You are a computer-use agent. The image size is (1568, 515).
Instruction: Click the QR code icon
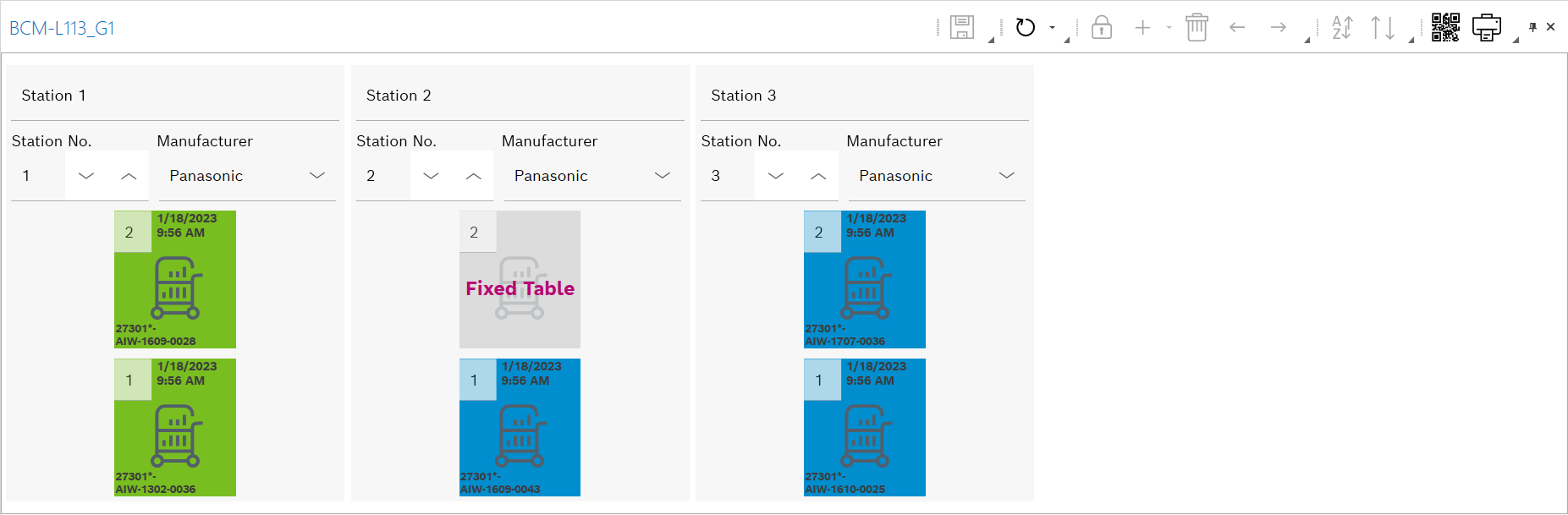1445,28
